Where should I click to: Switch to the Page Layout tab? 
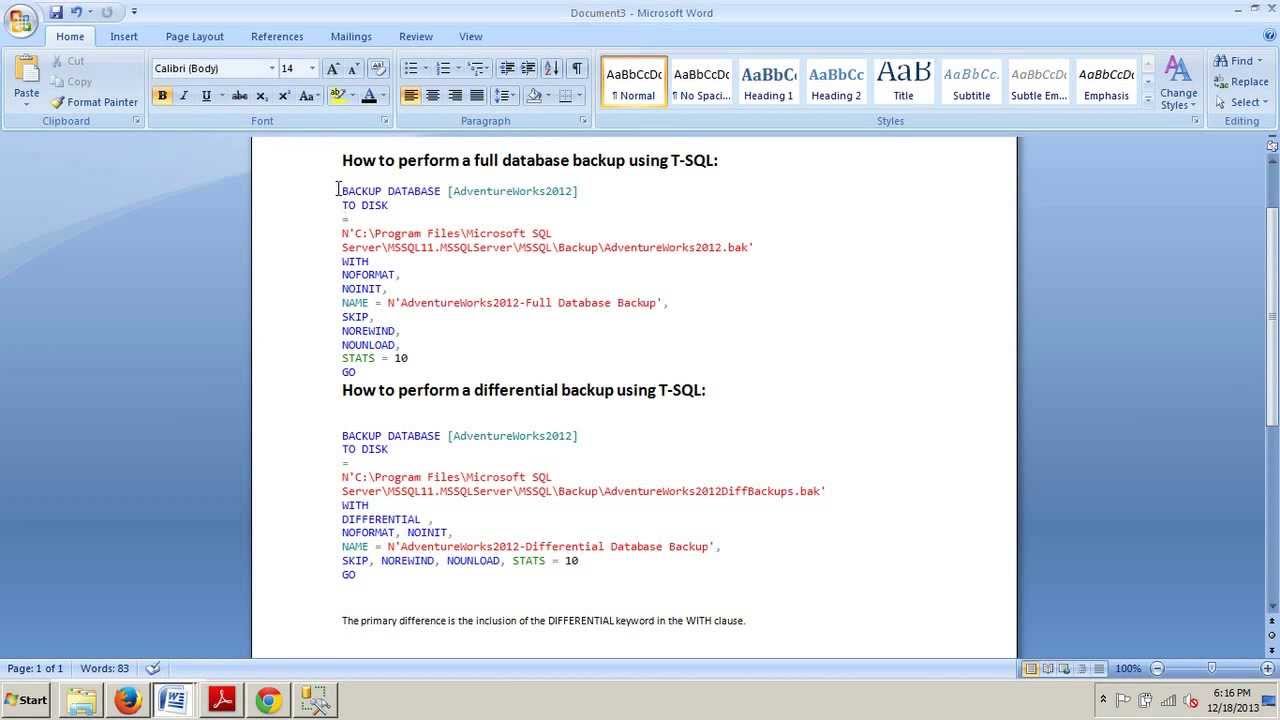pyautogui.click(x=195, y=36)
